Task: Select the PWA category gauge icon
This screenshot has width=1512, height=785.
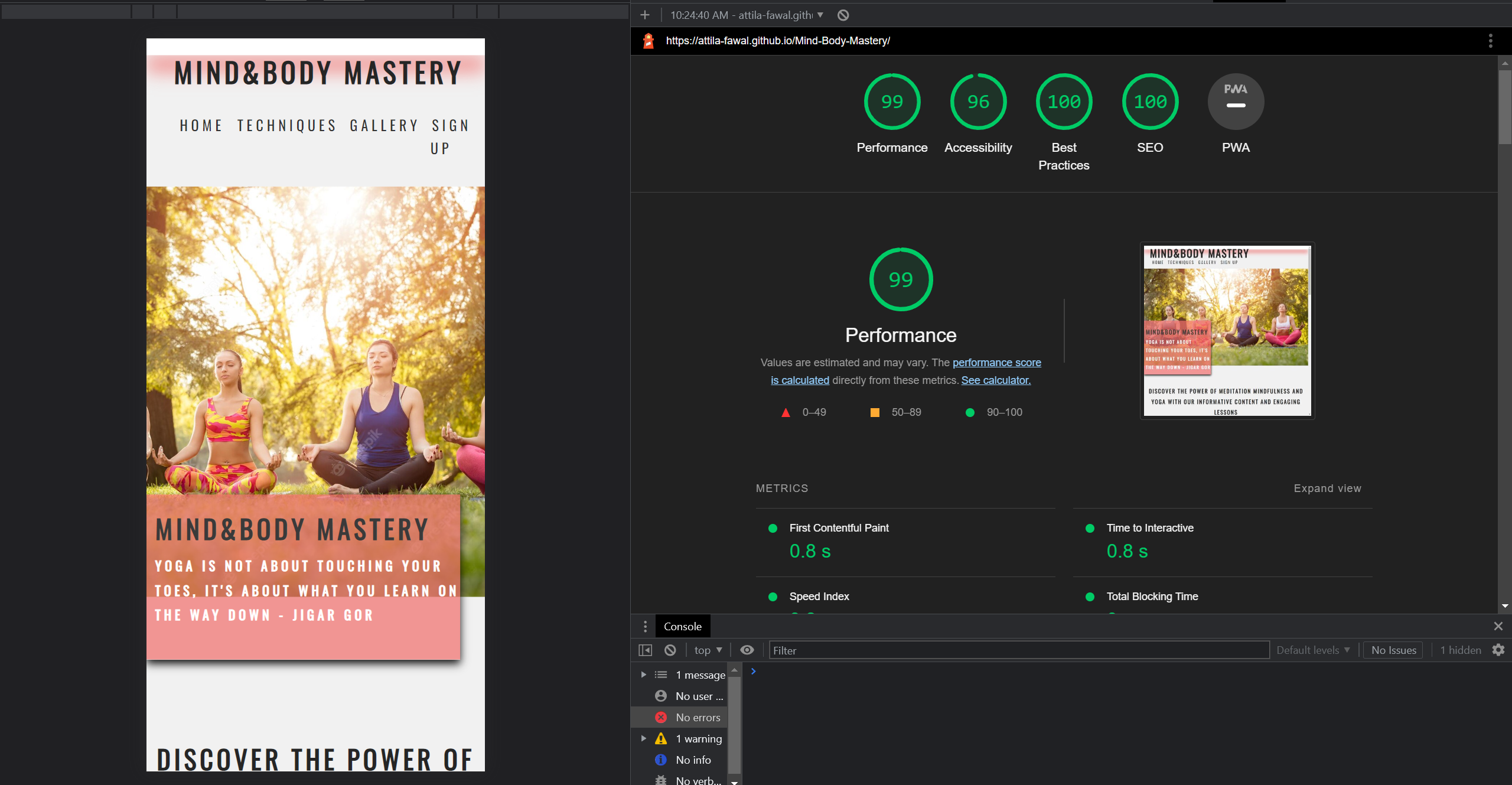Action: coord(1235,101)
